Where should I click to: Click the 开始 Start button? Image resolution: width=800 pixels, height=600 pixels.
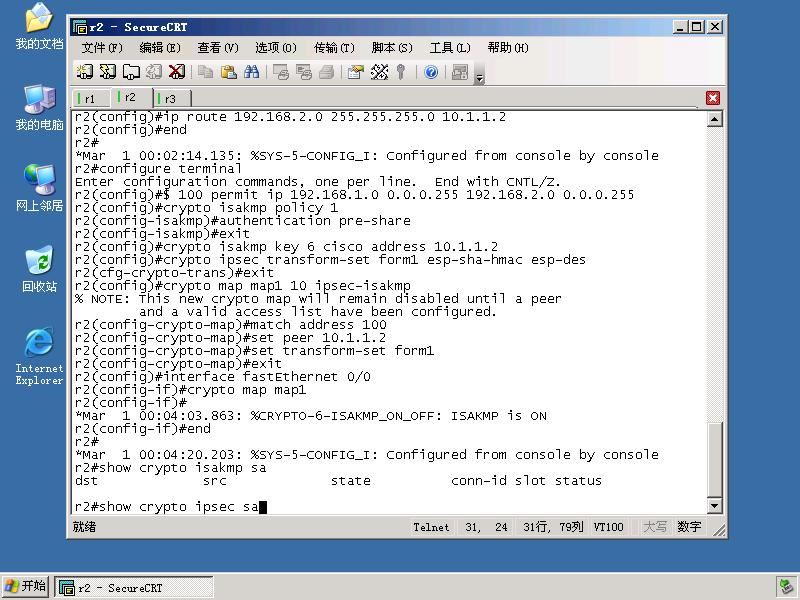(x=26, y=587)
